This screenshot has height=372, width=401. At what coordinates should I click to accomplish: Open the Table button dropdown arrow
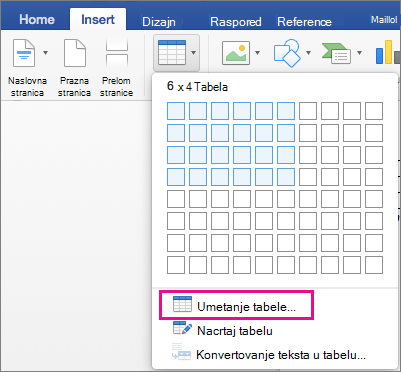[193, 53]
